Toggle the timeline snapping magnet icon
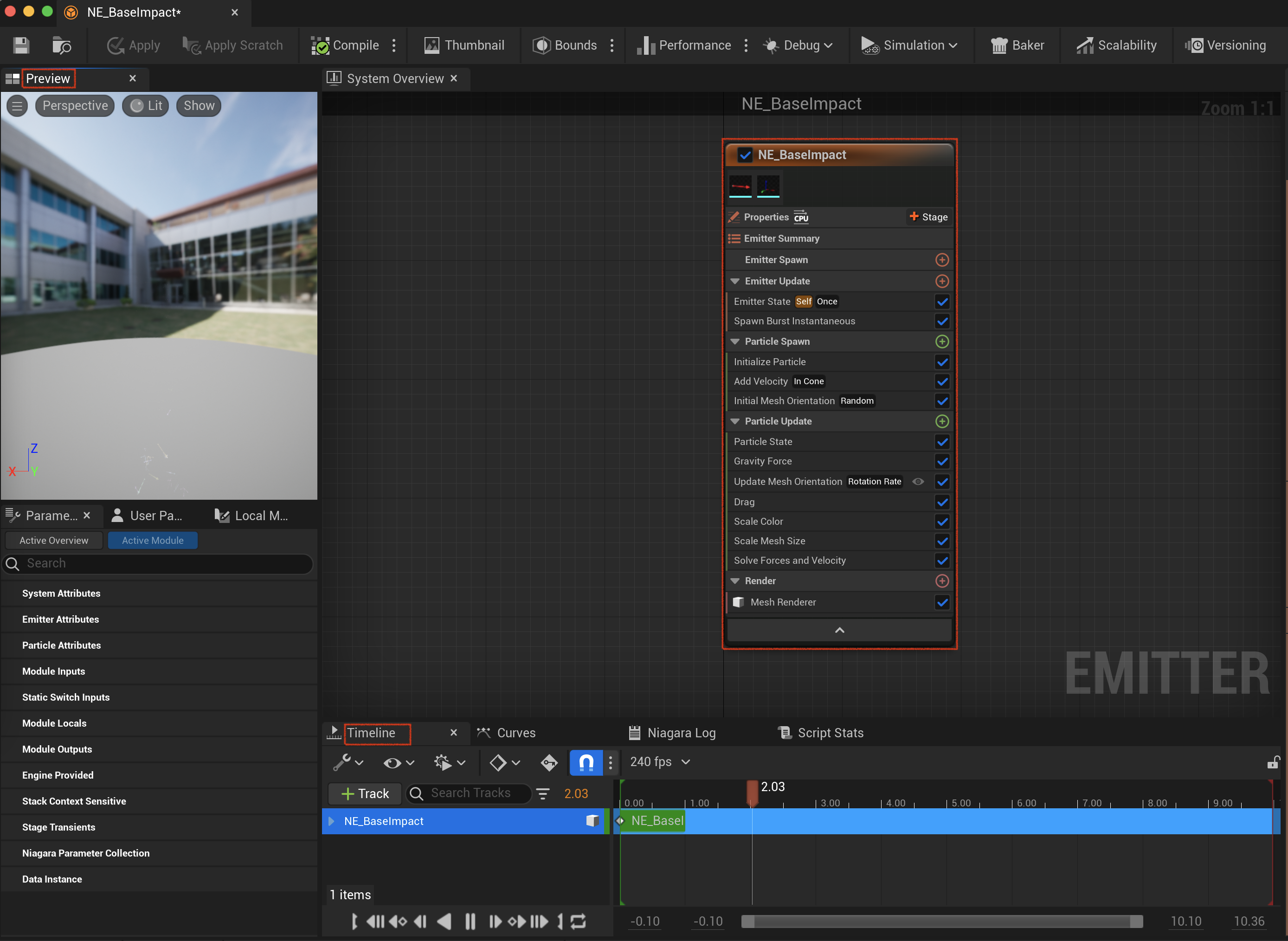The width and height of the screenshot is (1288, 941). (x=586, y=761)
